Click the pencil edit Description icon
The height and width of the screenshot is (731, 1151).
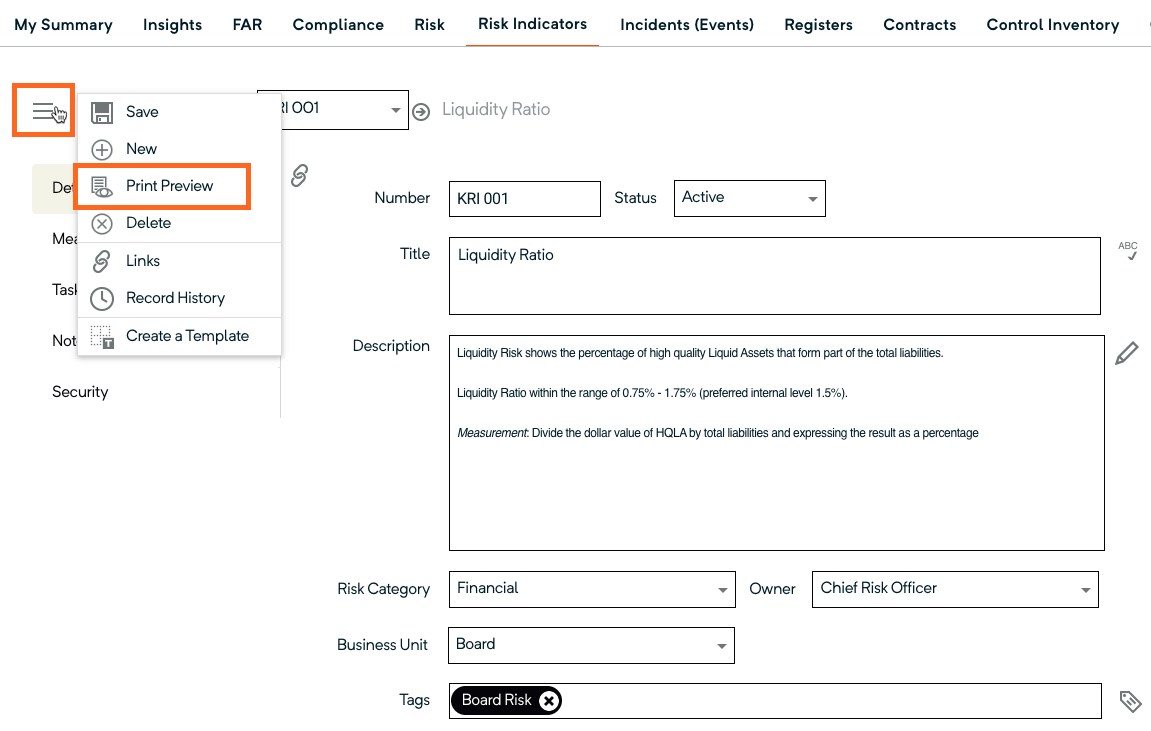1127,353
